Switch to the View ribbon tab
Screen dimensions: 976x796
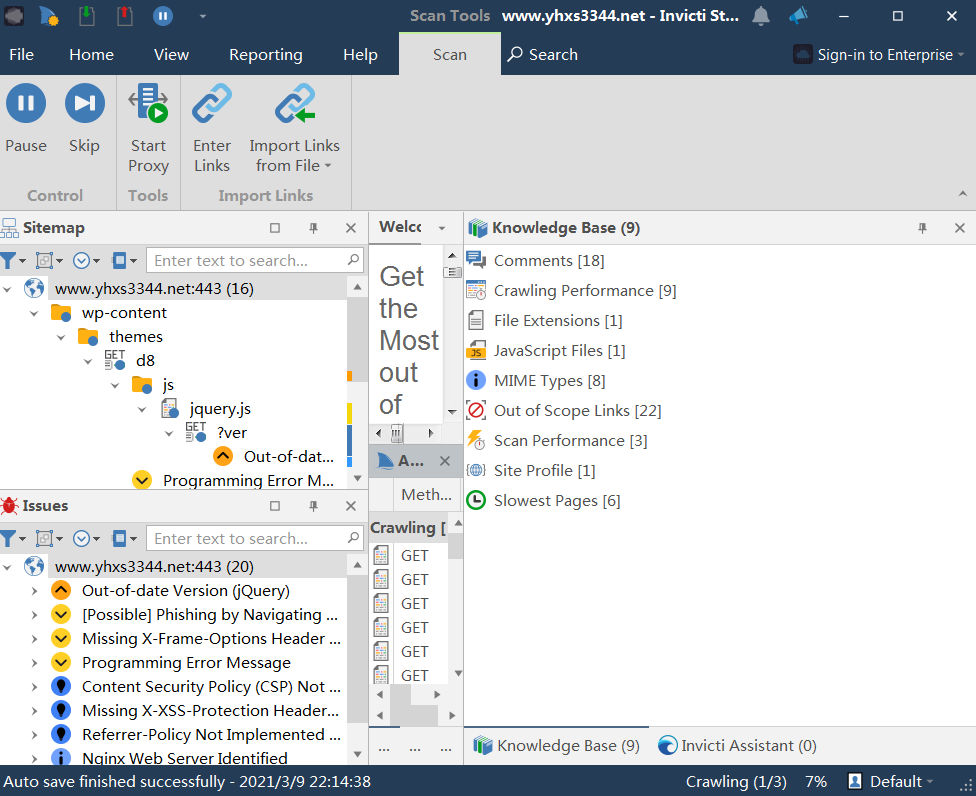(x=171, y=55)
